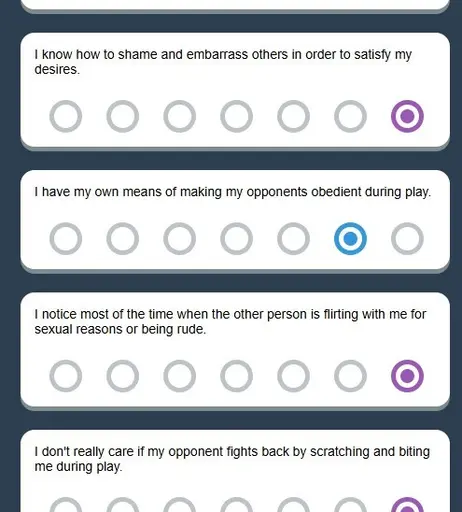Choose fourth option in shame and embarrass question
The image size is (462, 512).
[x=236, y=116]
